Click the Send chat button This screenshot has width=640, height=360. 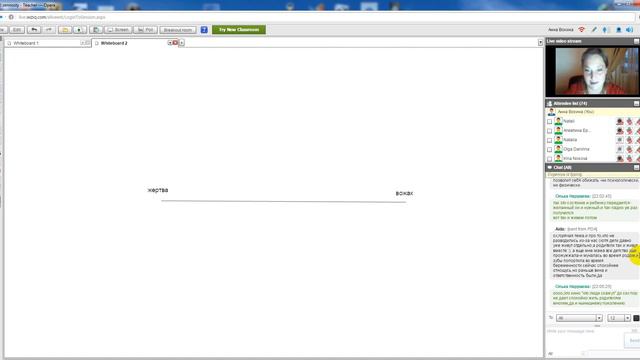(633, 340)
